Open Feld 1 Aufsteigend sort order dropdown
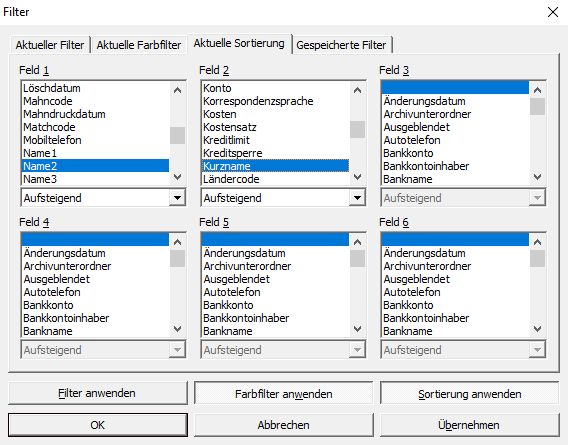568x445 pixels. (177, 198)
